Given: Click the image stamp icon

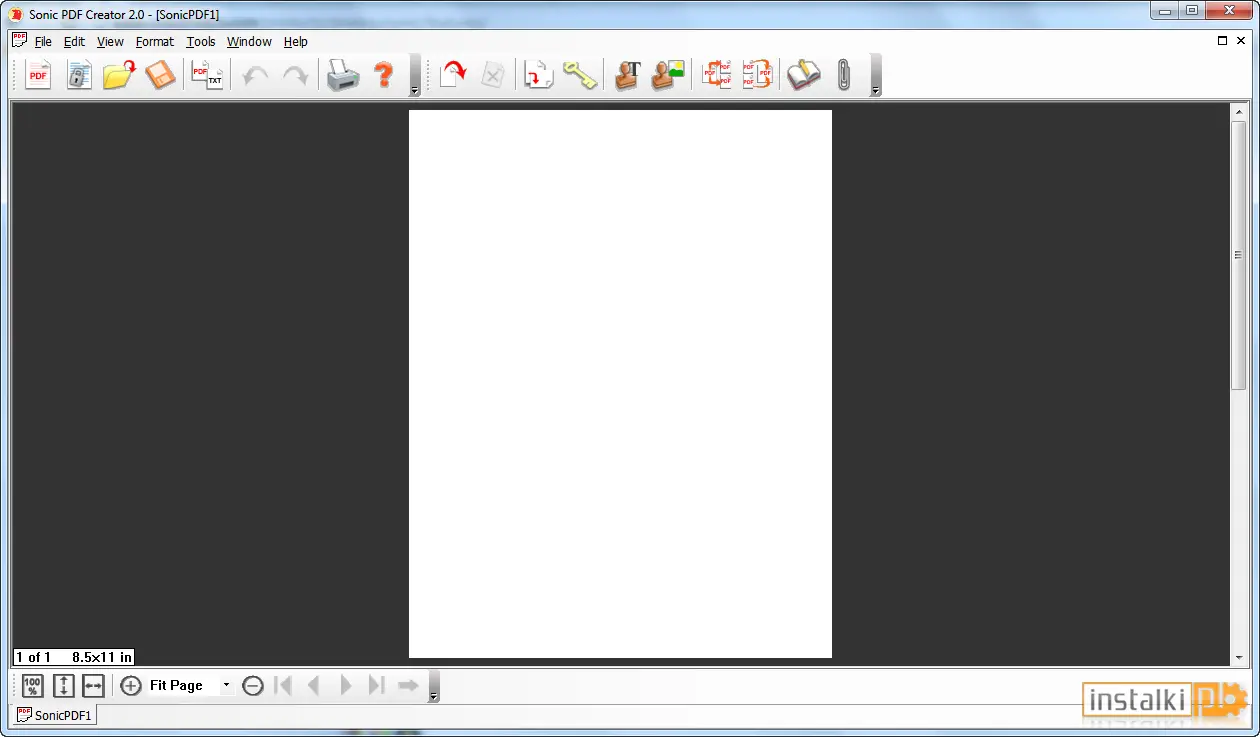Looking at the screenshot, I should 667,75.
